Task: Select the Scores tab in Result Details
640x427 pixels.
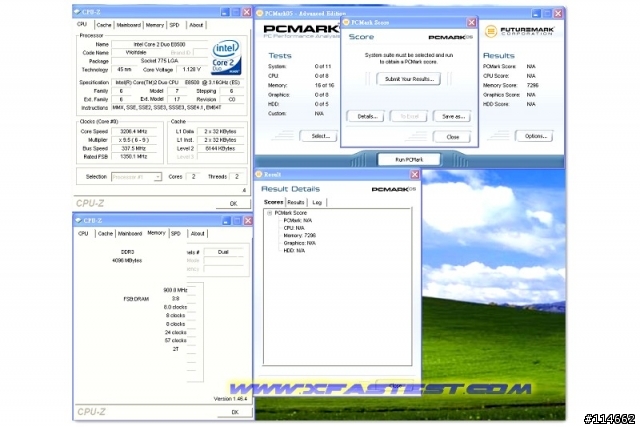Action: tap(273, 202)
